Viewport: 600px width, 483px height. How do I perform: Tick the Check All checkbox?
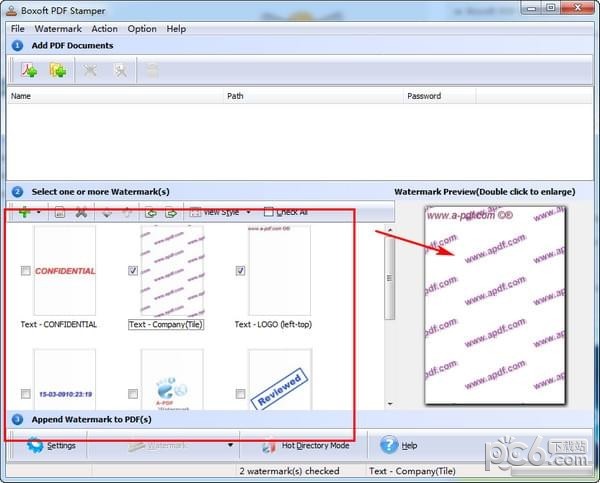click(269, 212)
